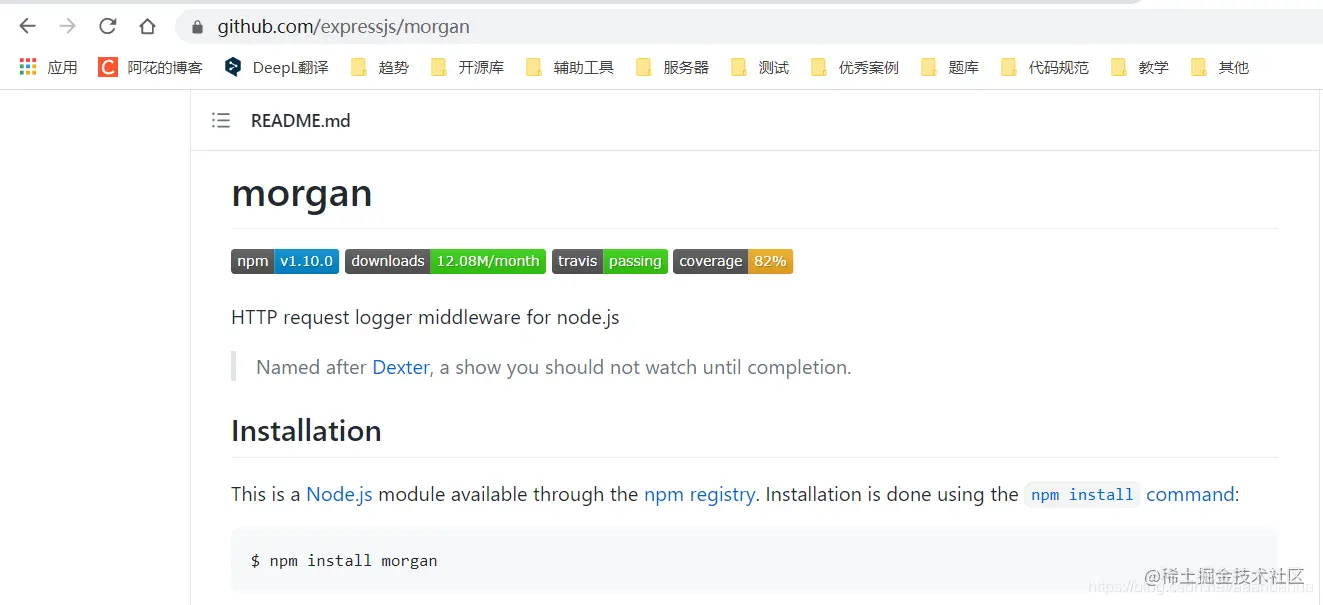Open the 教学 bookmark folder

point(1140,67)
